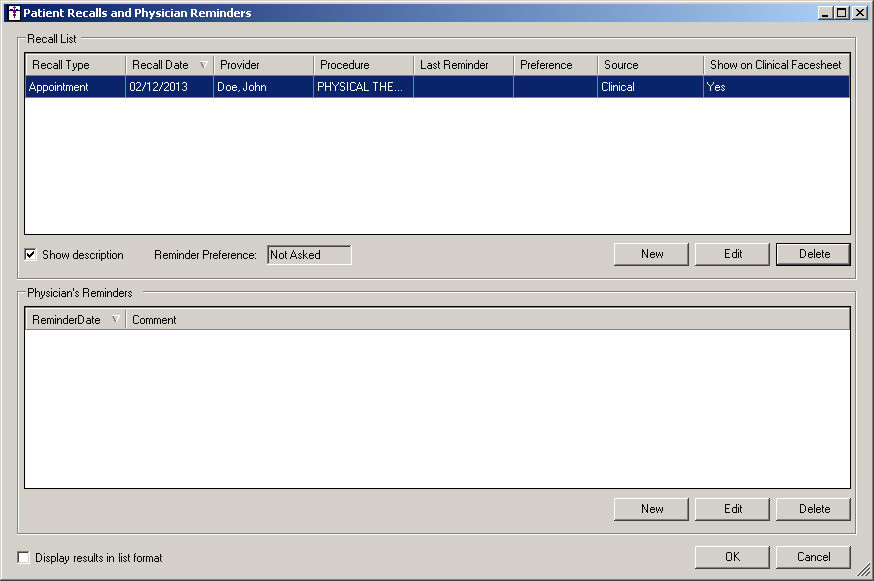Click the ReminderDate sort arrow

116,320
